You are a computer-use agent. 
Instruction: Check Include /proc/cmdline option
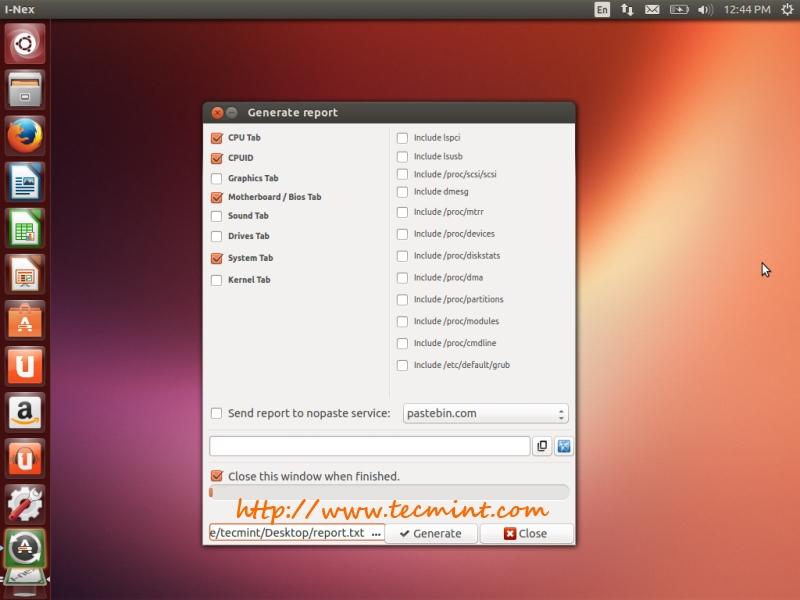(403, 343)
